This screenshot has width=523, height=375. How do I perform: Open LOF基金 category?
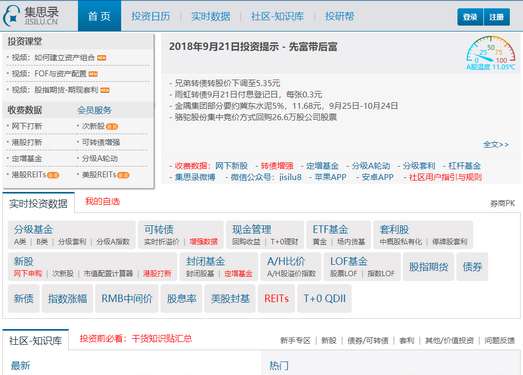349,261
